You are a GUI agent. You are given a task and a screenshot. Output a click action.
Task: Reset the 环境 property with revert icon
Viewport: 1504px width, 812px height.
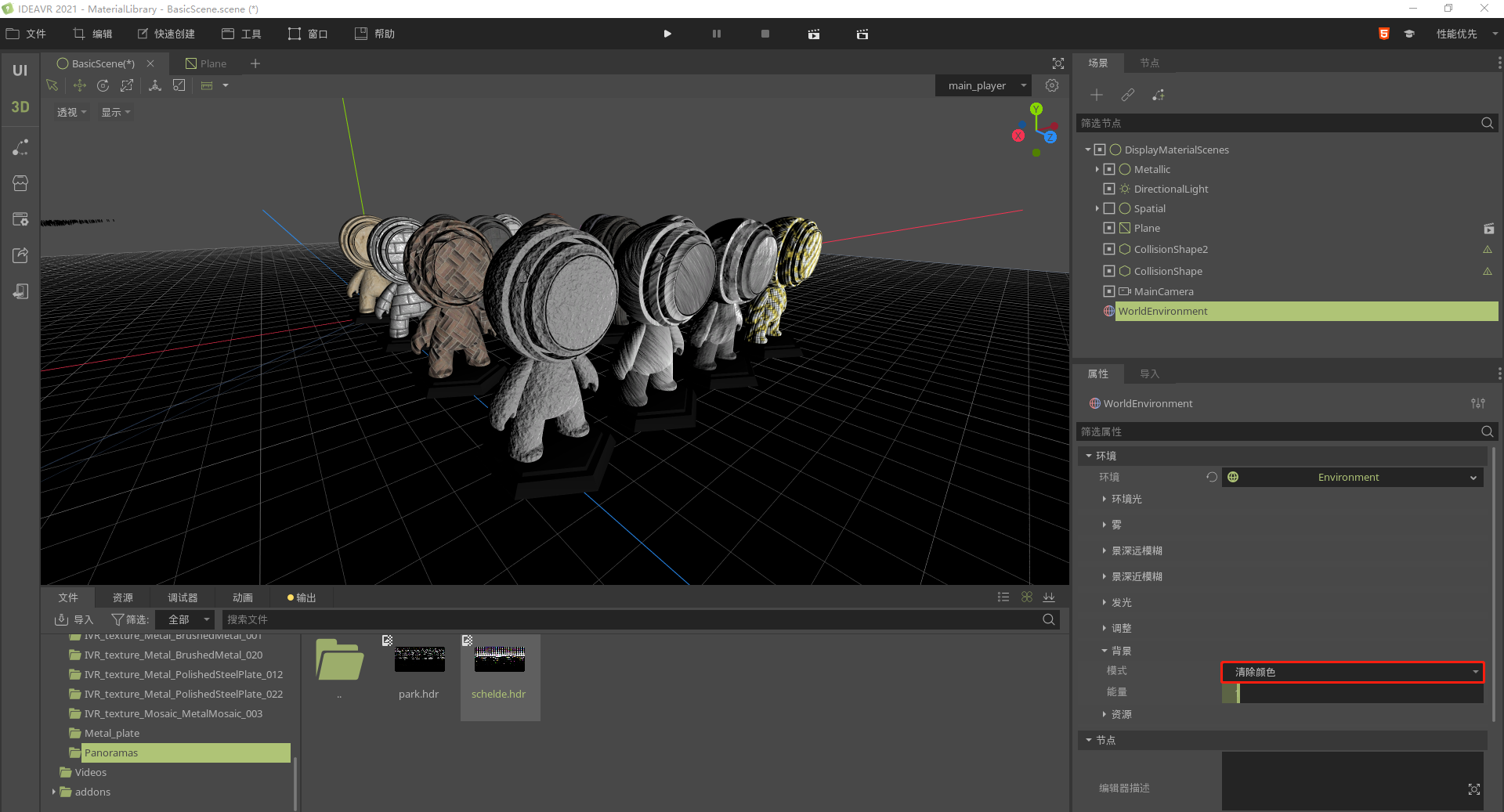point(1212,477)
